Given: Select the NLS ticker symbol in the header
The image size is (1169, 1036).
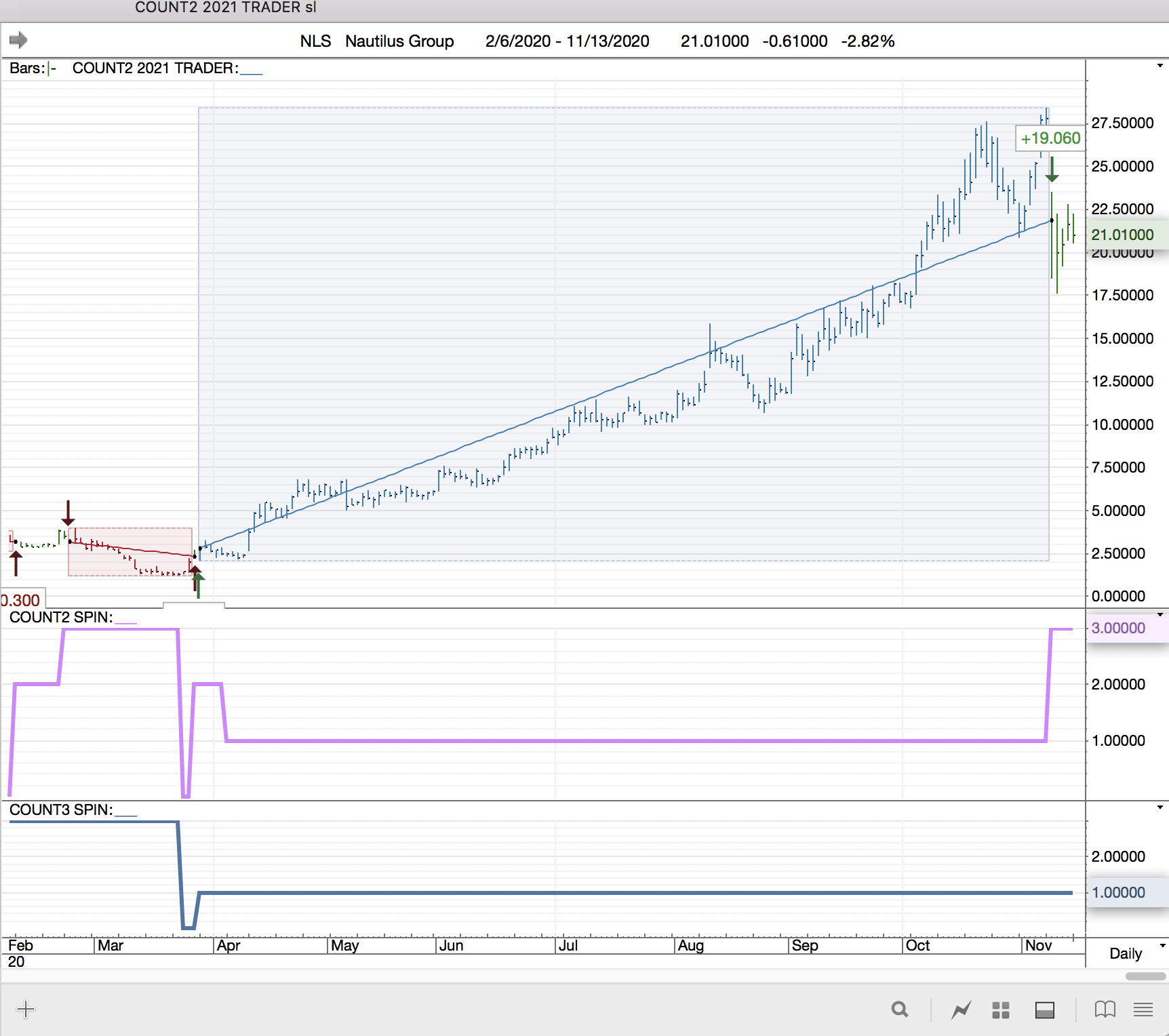Looking at the screenshot, I should pos(315,41).
